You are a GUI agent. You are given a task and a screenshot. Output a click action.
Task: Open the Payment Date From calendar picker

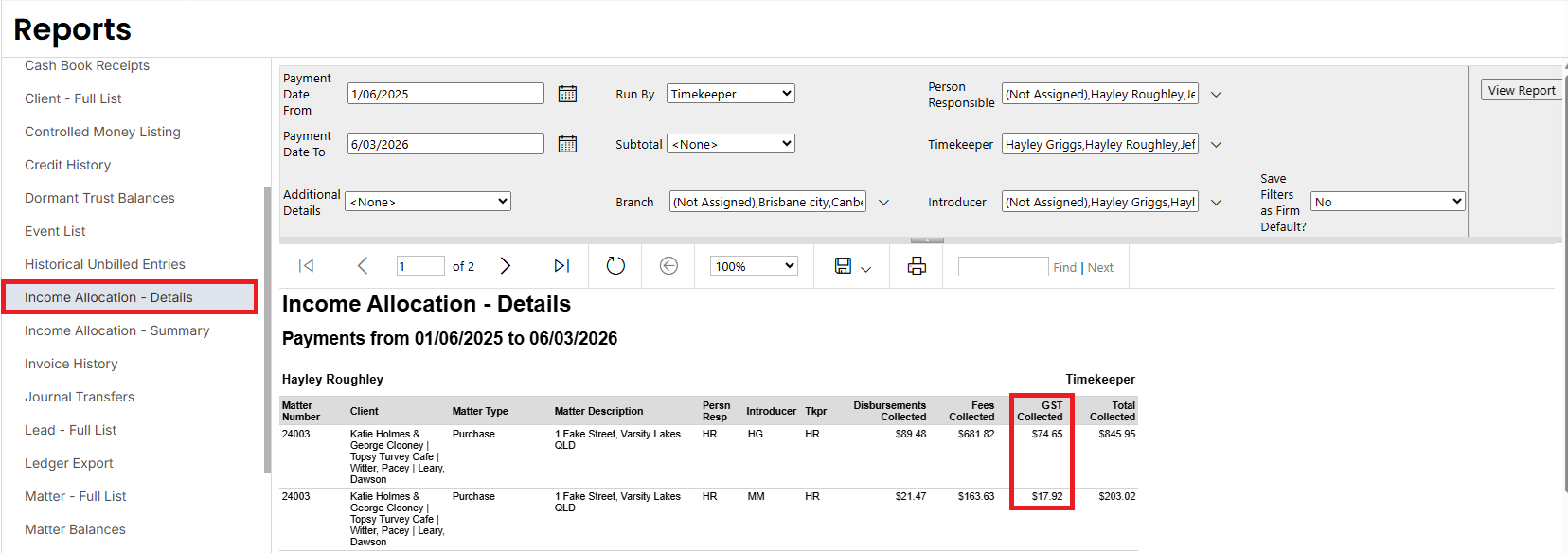pos(567,94)
